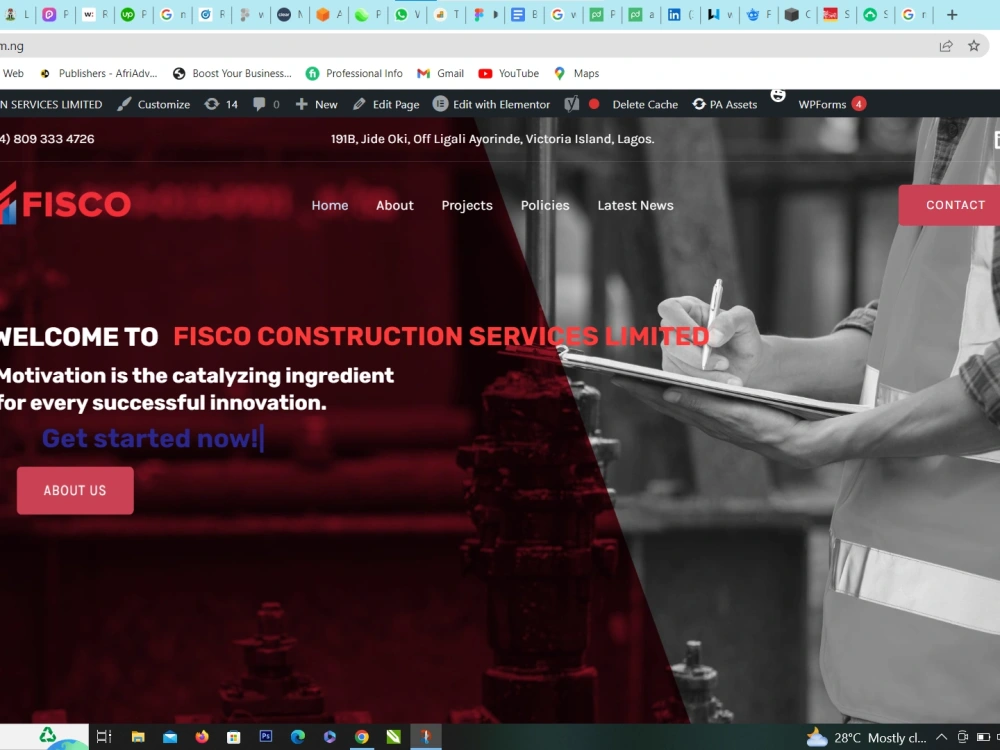The width and height of the screenshot is (1000, 750).
Task: Open the Latest News page
Action: click(x=635, y=205)
